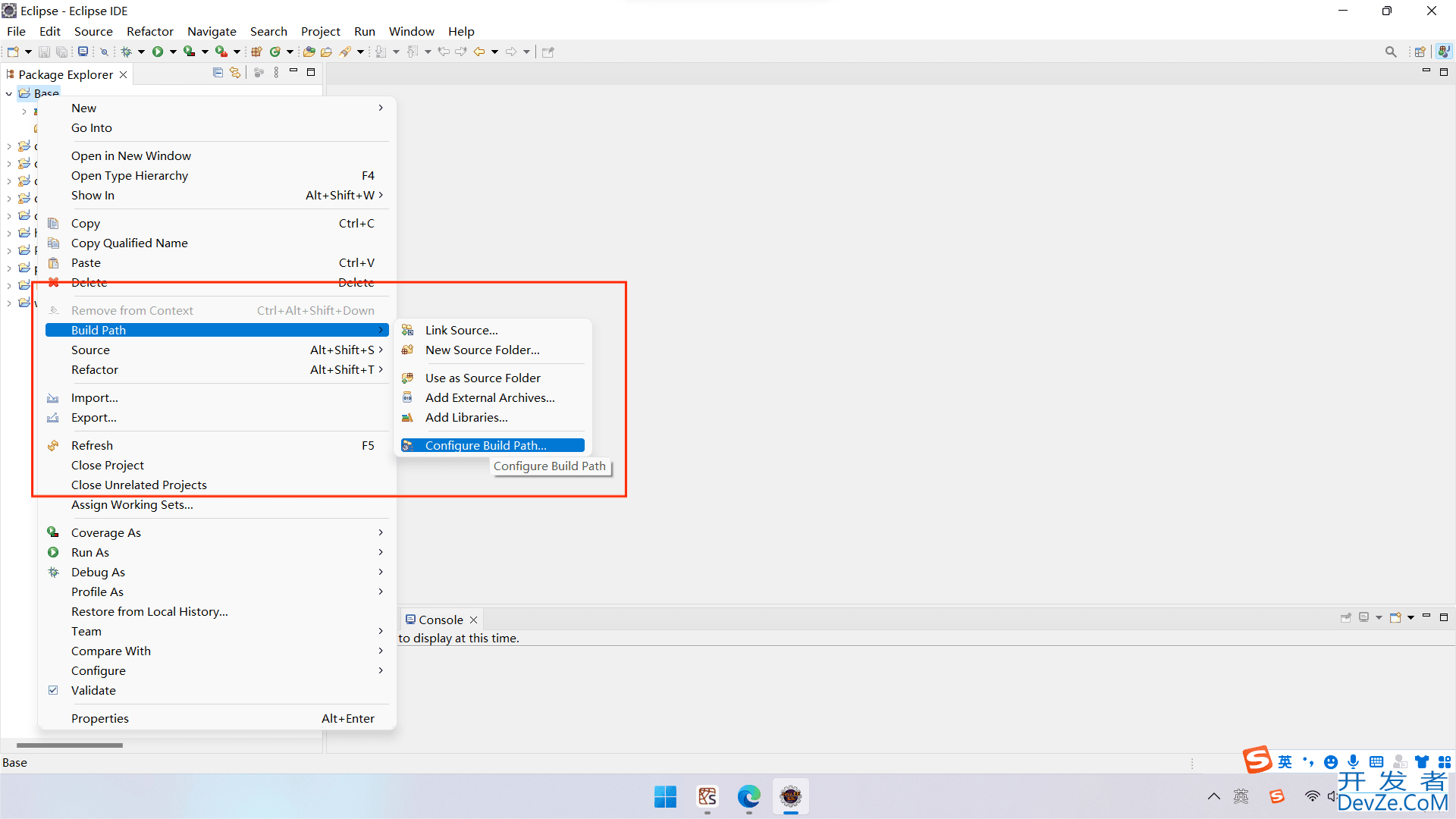Viewport: 1456px width, 819px height.
Task: Toggle Link with Editor in Package Explorer
Action: pos(235,73)
